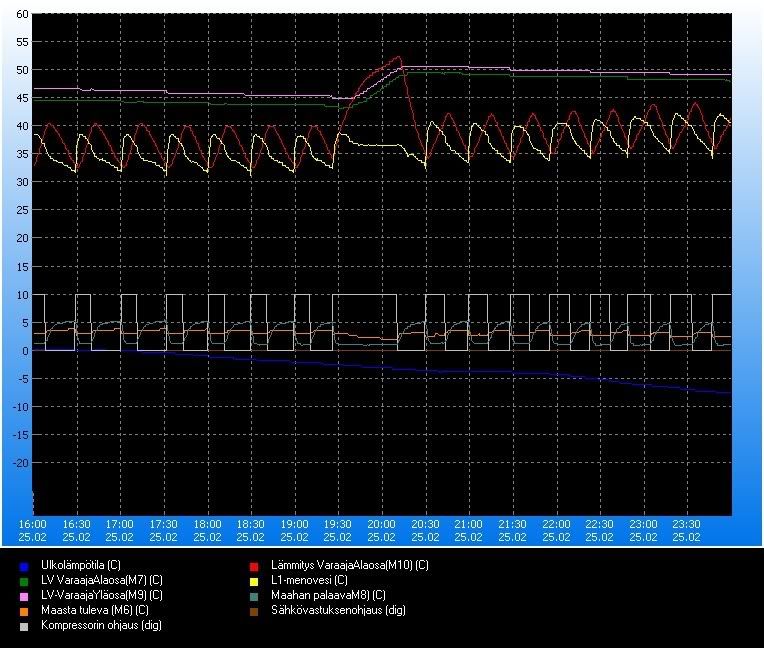Click the 40 value on temperature axis
The height and width of the screenshot is (648, 764).
pos(22,126)
